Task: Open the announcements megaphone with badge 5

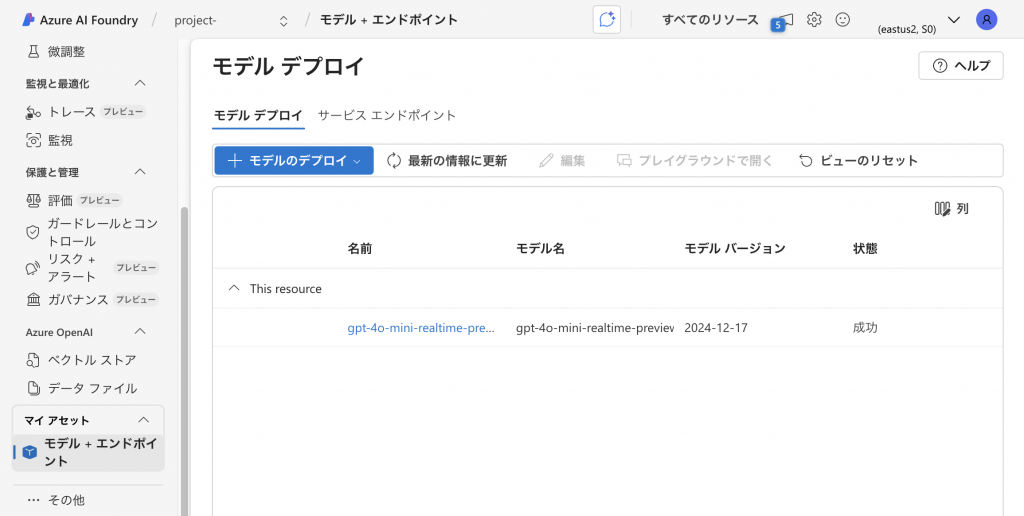Action: 783,21
